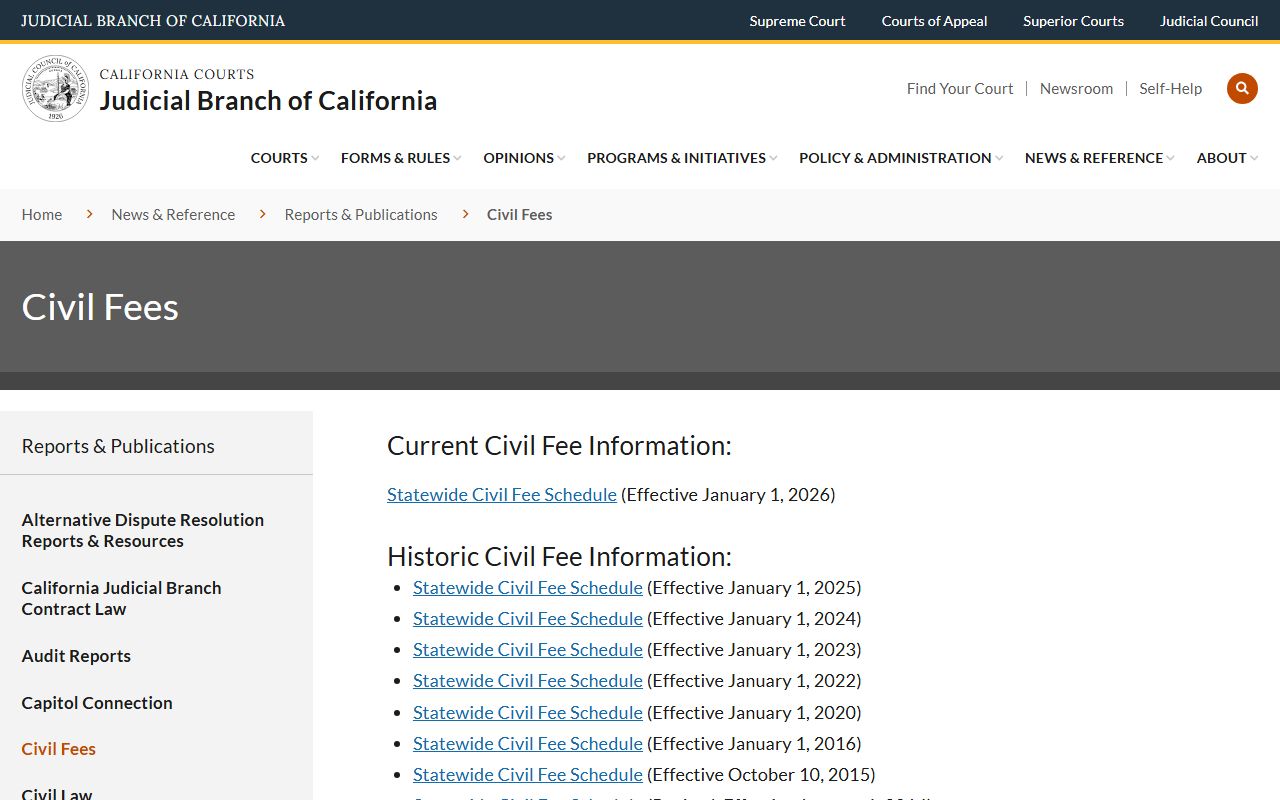Open current Fee Schedule effective January 1, 2026

tap(502, 494)
